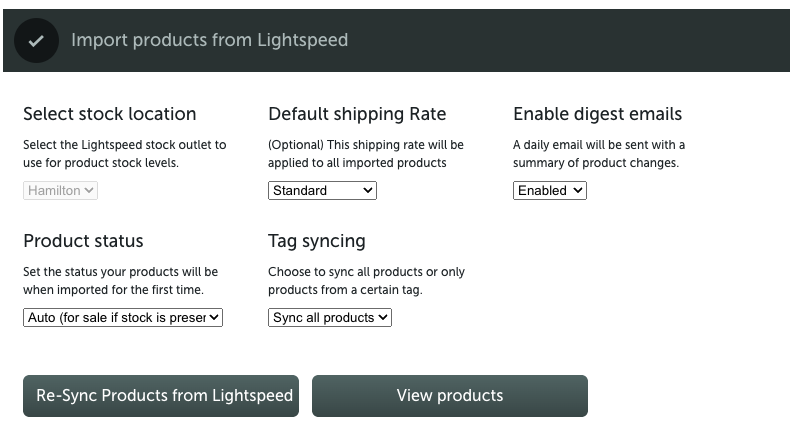Click the chevron arrow on Auto status dropdown
Viewport: 799px width, 431px height.
[x=214, y=317]
